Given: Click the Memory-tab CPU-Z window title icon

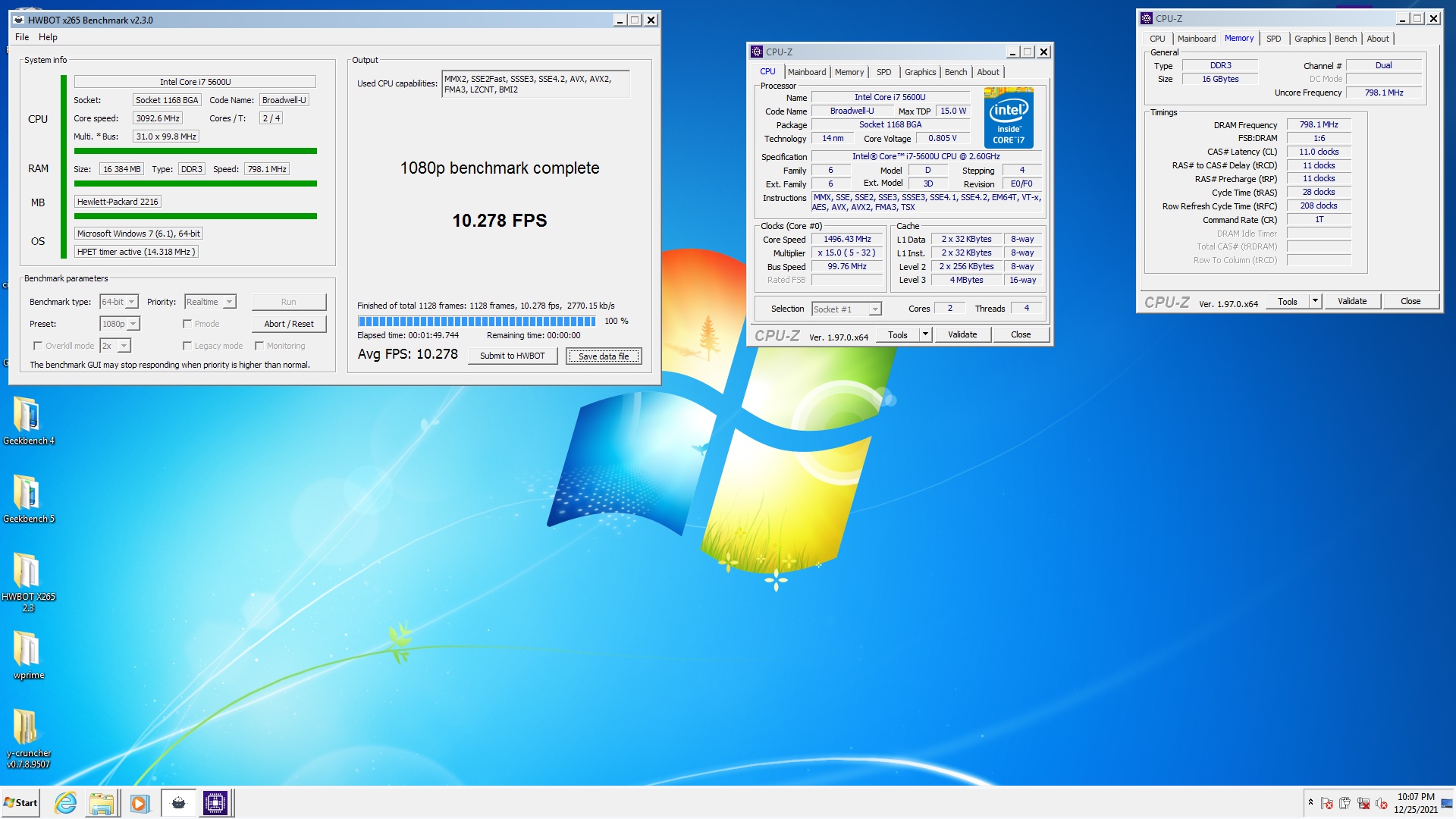Looking at the screenshot, I should [x=1147, y=18].
